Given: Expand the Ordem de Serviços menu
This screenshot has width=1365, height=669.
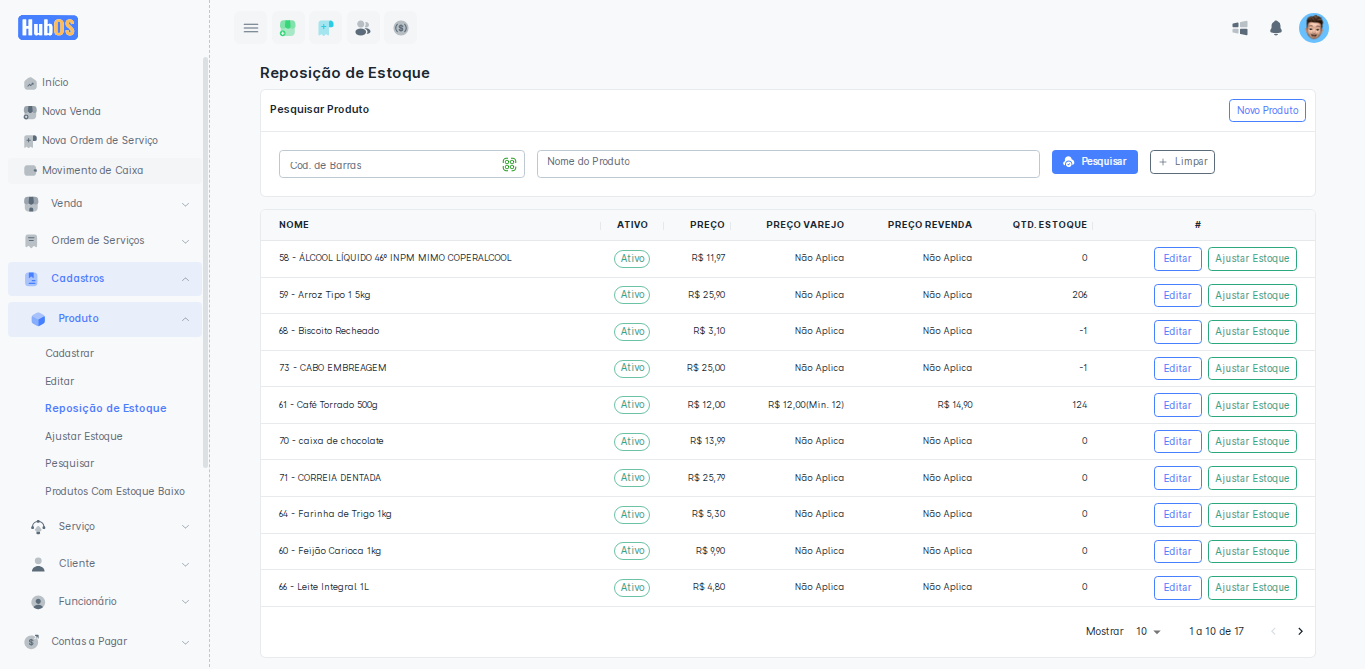Looking at the screenshot, I should click(105, 241).
